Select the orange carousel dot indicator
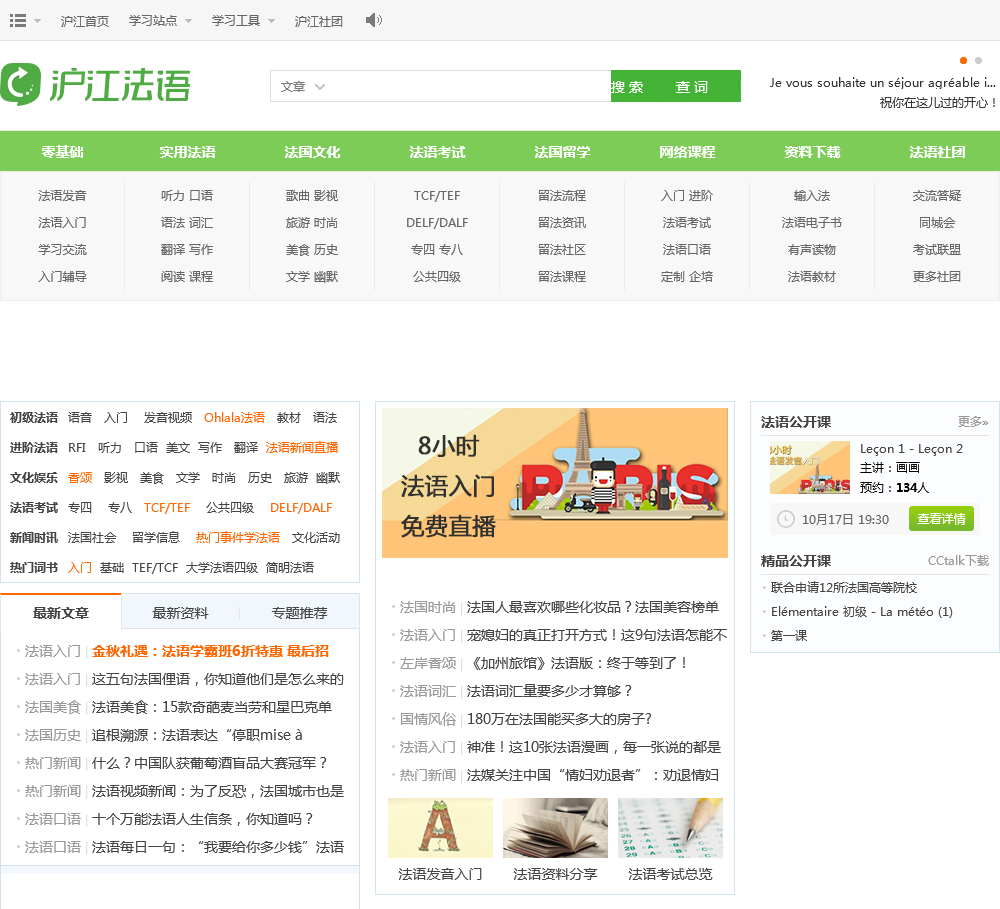1000x909 pixels. click(963, 60)
